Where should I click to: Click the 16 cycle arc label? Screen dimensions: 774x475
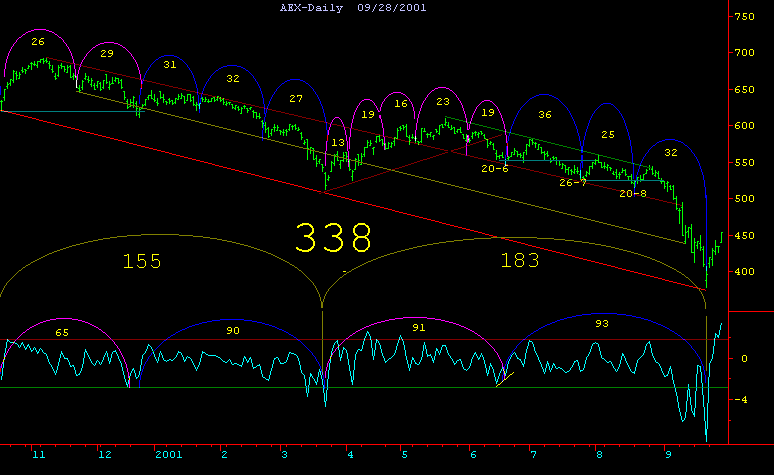[x=401, y=104]
